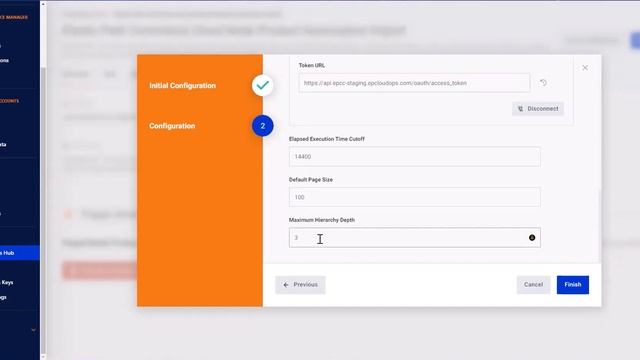The width and height of the screenshot is (640, 360).
Task: Select the Configuration step number 2 circle
Action: (x=262, y=126)
